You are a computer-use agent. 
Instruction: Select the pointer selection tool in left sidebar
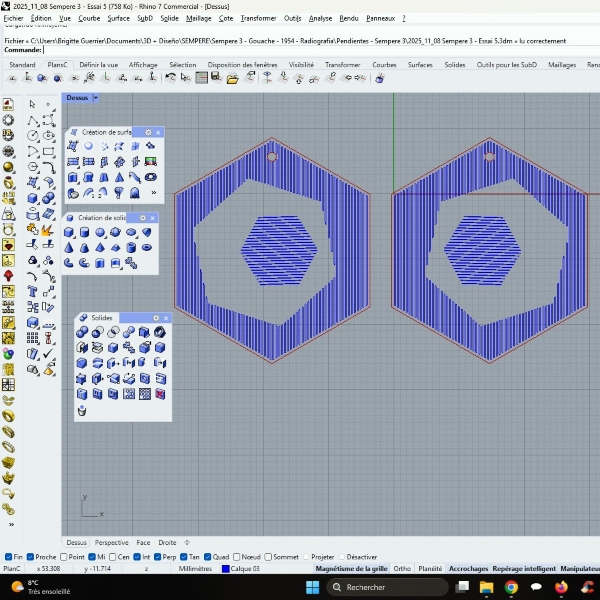pyautogui.click(x=32, y=104)
